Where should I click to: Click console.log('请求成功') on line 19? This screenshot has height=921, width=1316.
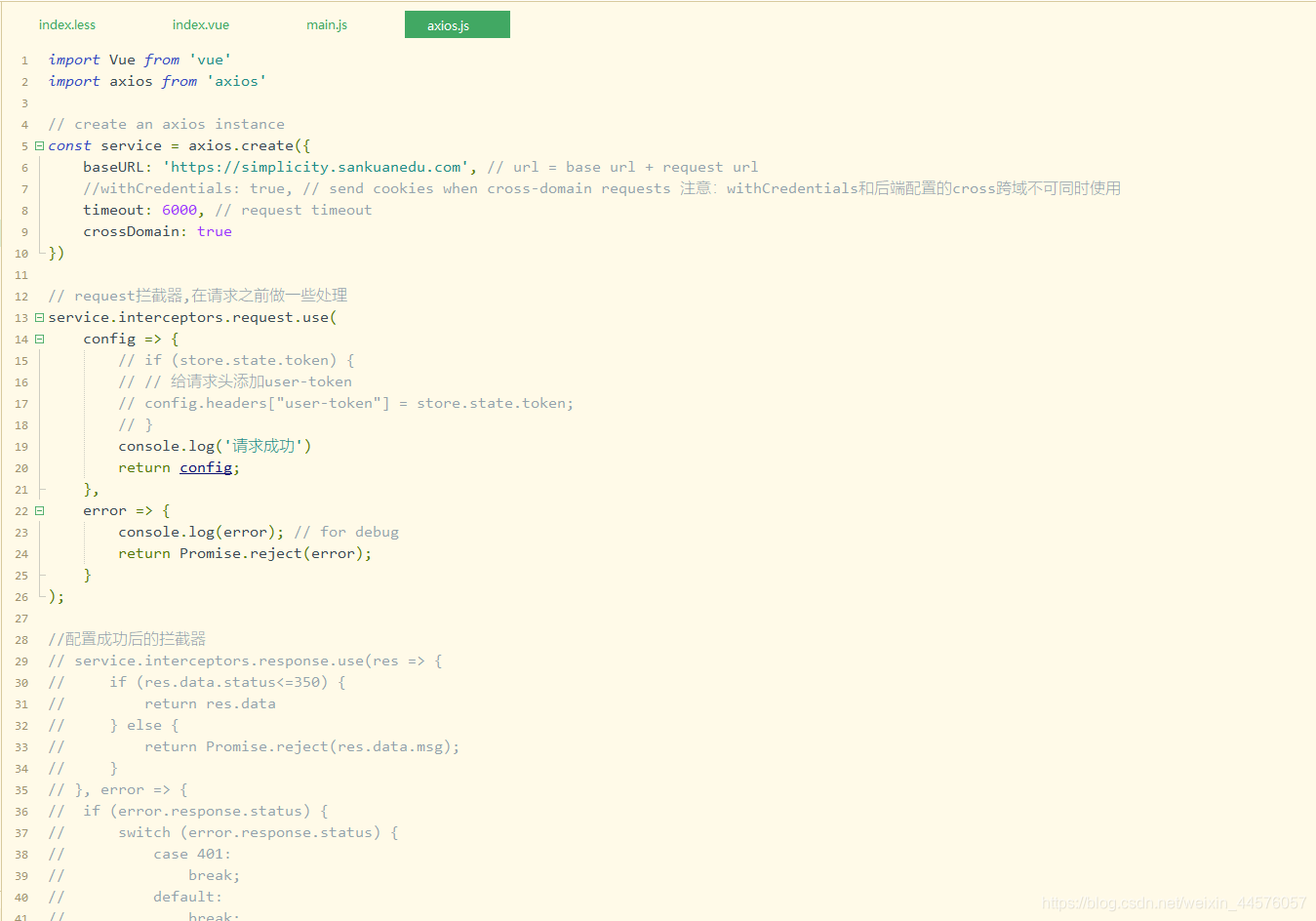(215, 446)
